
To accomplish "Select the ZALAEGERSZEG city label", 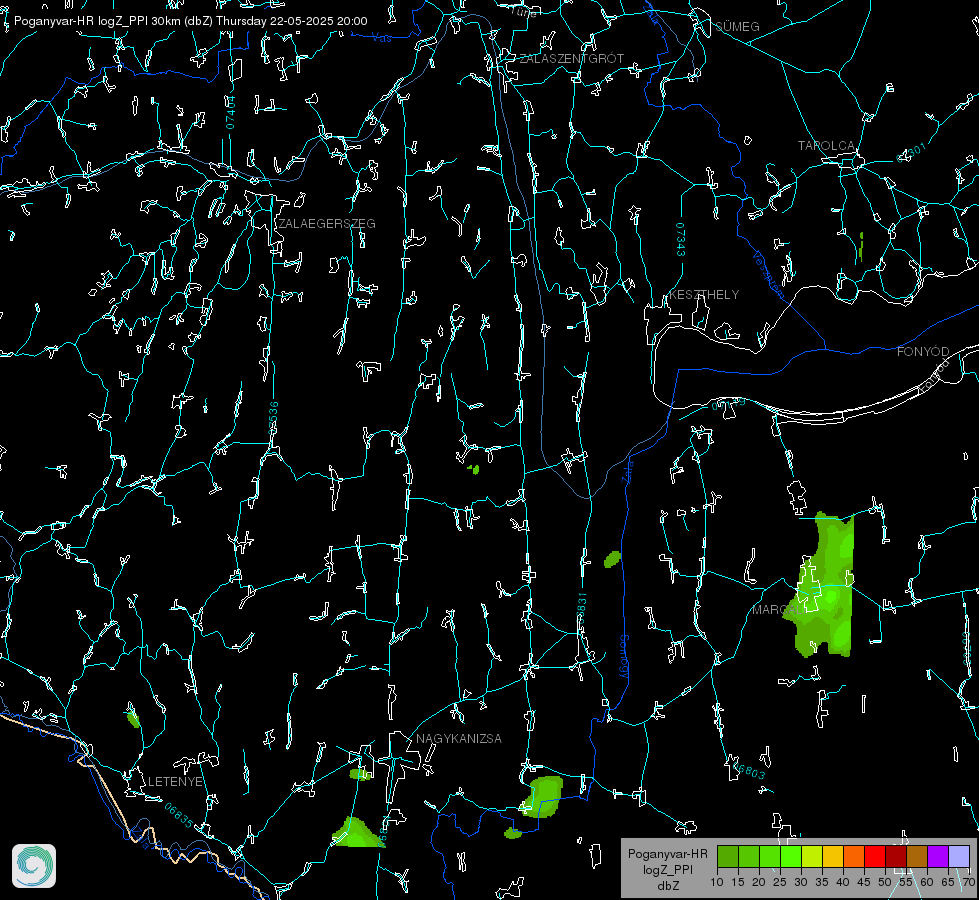I will [327, 224].
